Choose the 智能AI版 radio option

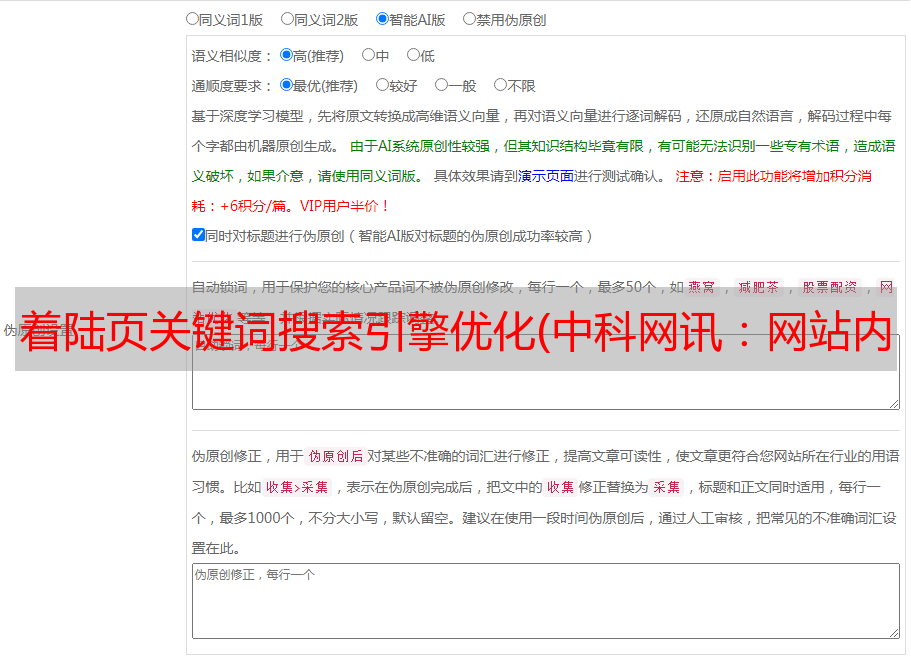(382, 19)
